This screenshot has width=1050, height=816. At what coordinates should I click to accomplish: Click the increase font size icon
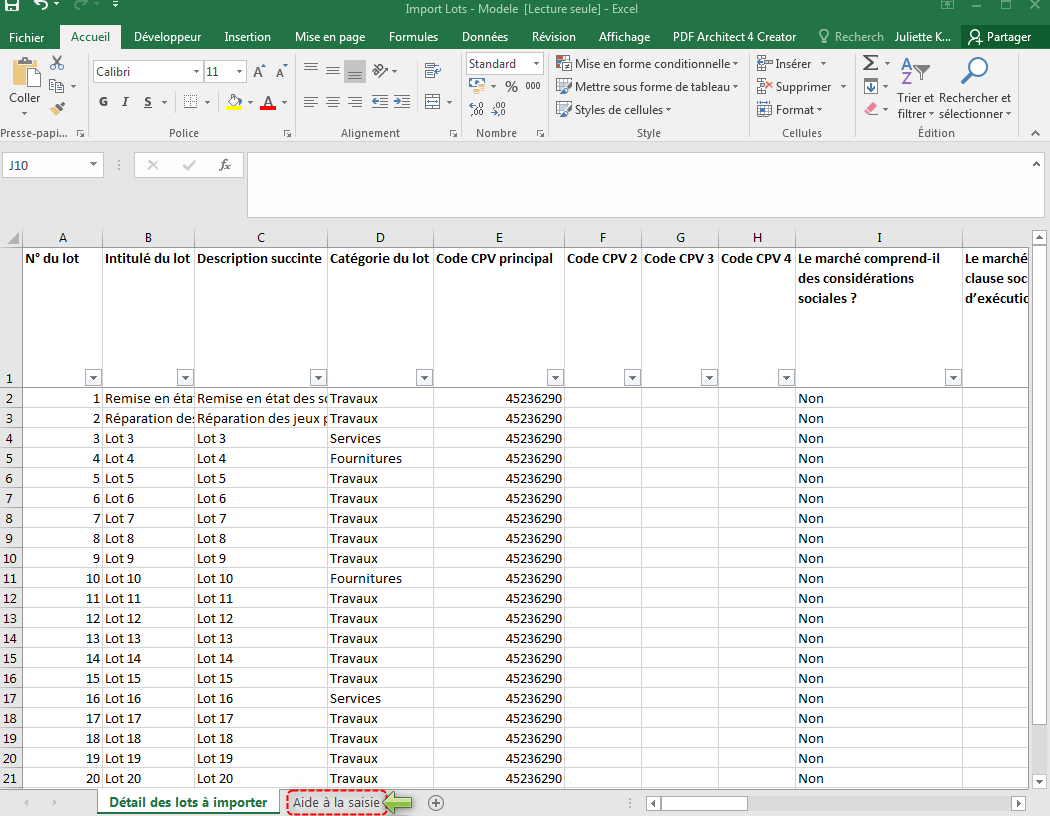(x=259, y=72)
